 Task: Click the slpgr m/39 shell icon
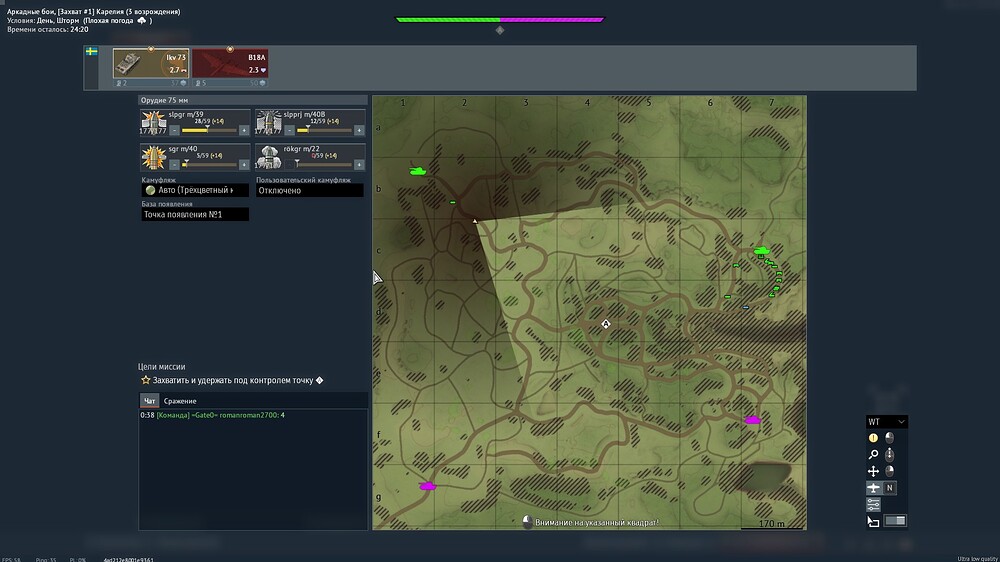[153, 122]
